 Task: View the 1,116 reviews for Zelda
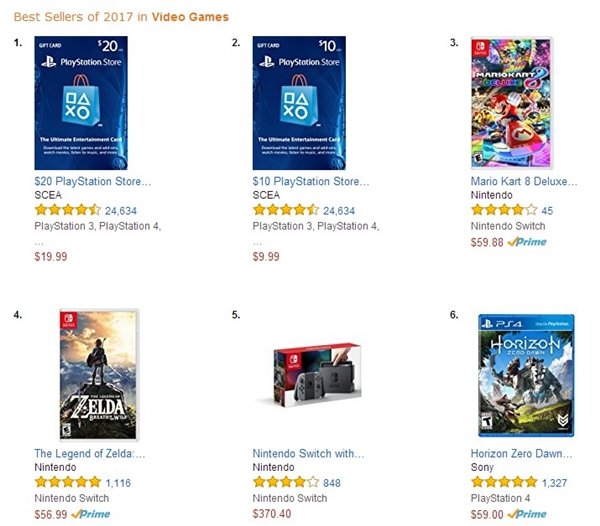tap(118, 484)
